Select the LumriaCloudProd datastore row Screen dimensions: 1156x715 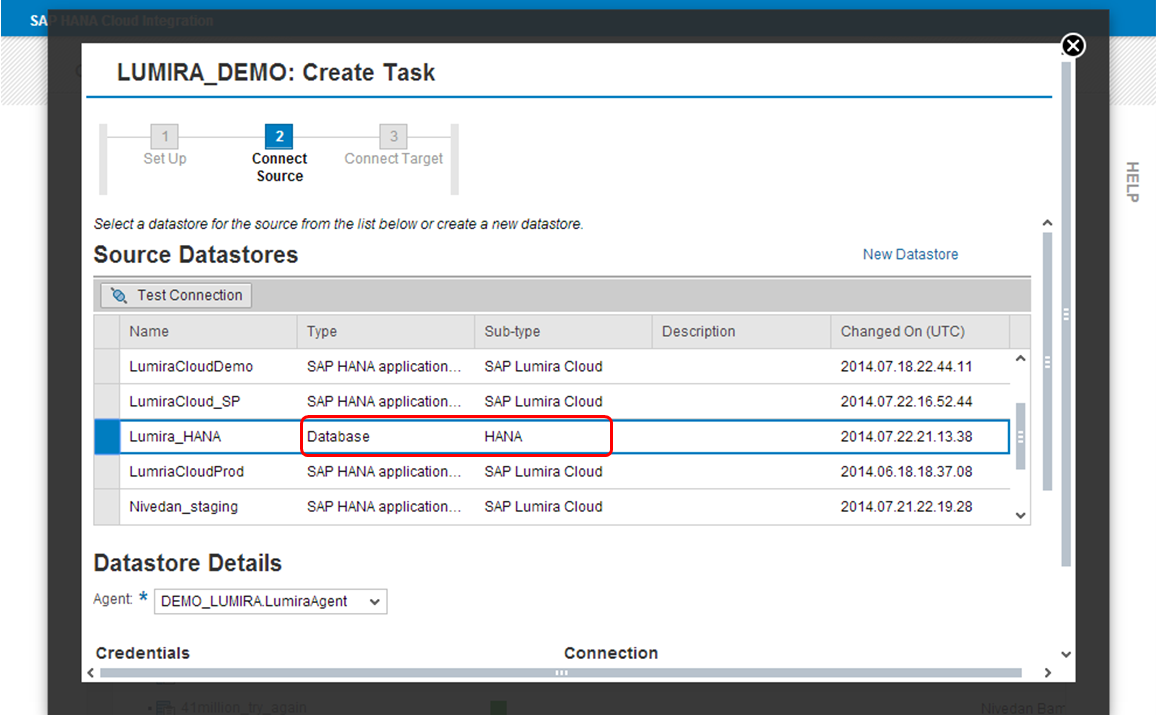[x=186, y=471]
